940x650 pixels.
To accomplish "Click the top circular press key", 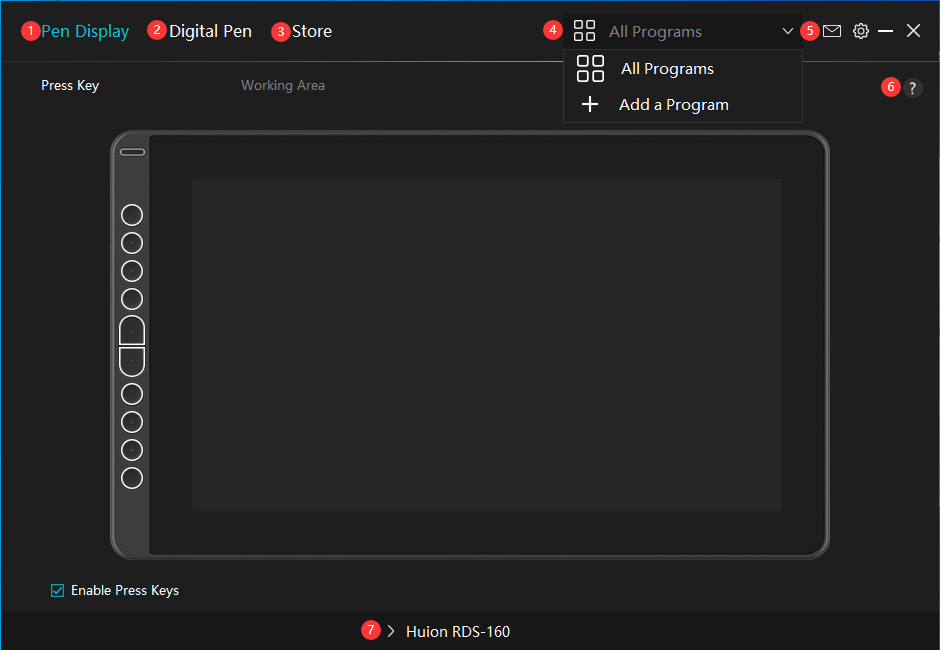I will (132, 215).
